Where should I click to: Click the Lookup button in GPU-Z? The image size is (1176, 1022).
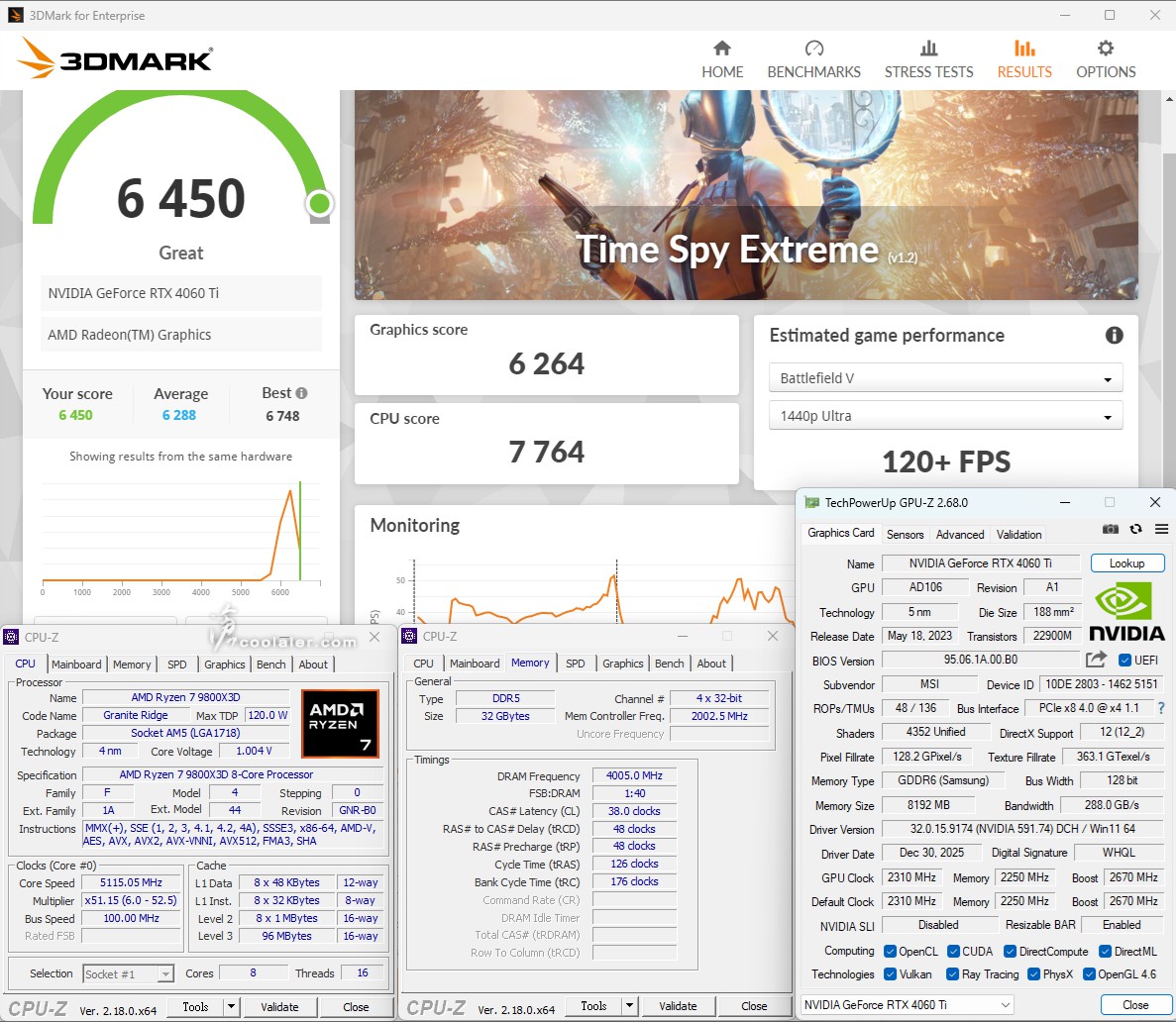(x=1126, y=563)
